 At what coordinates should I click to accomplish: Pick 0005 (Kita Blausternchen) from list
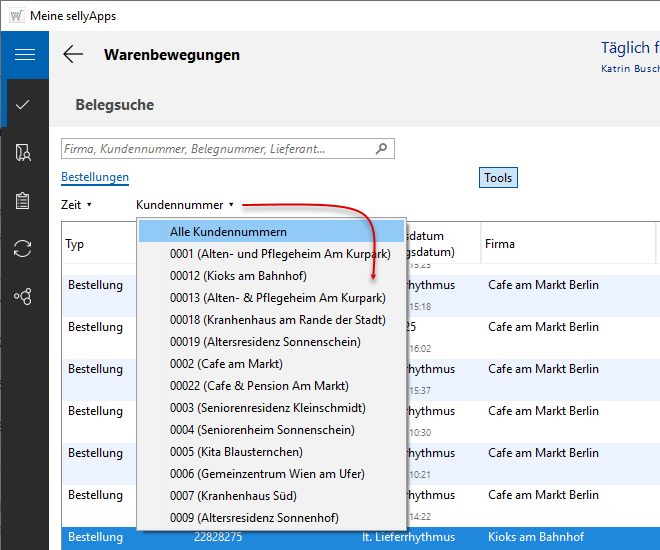tap(240, 452)
